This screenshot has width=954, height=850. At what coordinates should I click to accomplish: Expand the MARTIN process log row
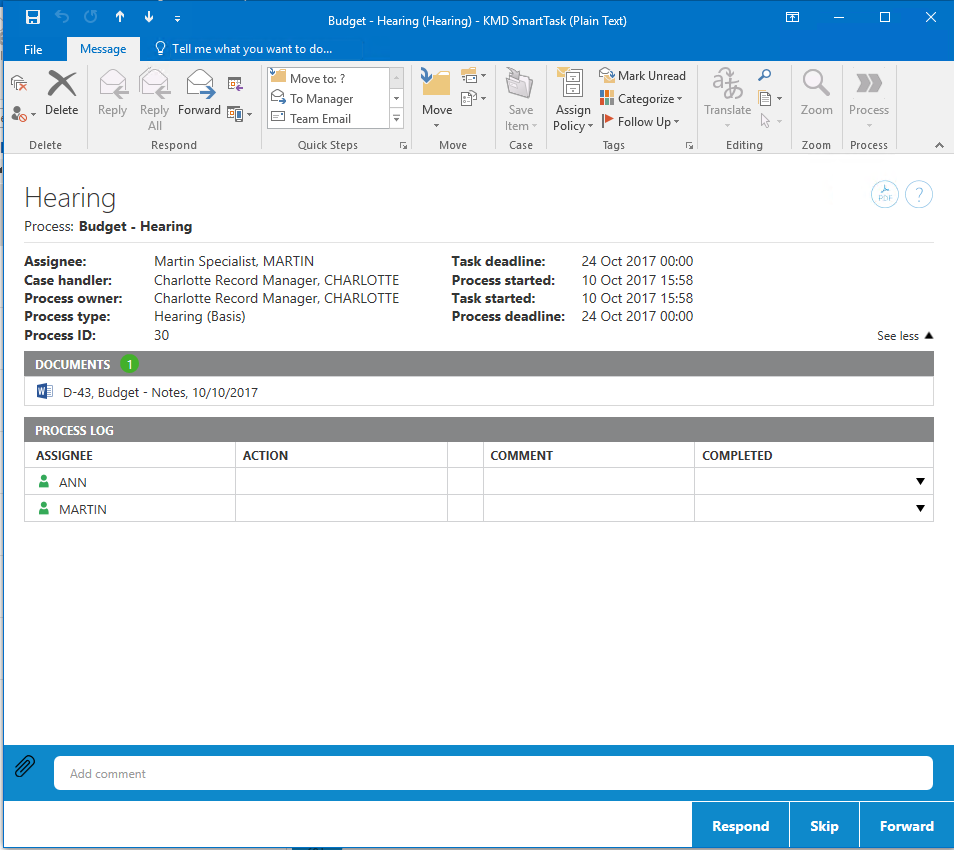(920, 509)
